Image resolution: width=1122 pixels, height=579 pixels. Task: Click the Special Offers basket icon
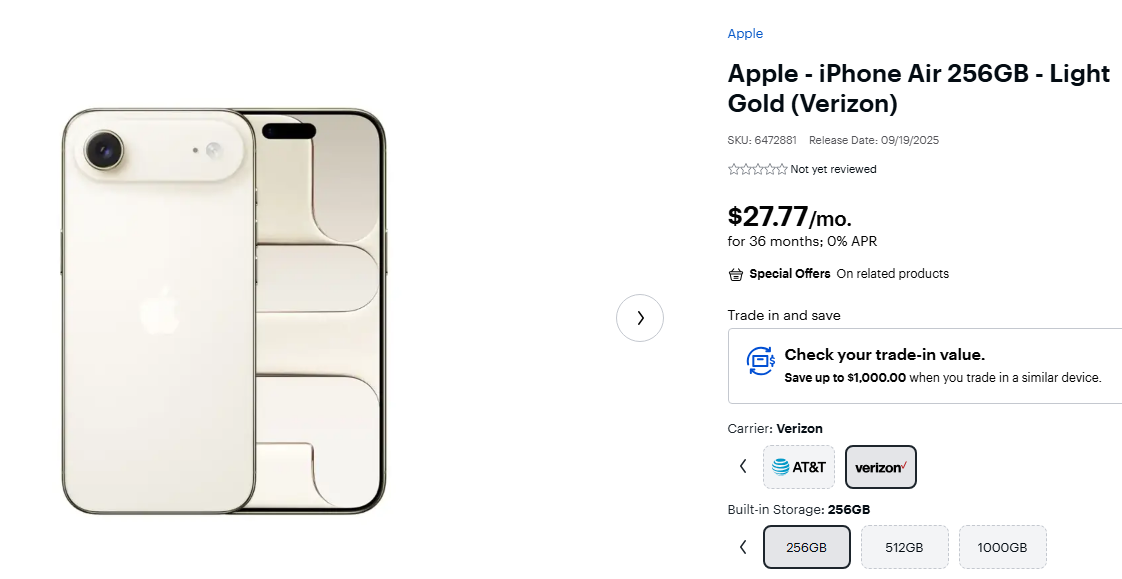[736, 273]
